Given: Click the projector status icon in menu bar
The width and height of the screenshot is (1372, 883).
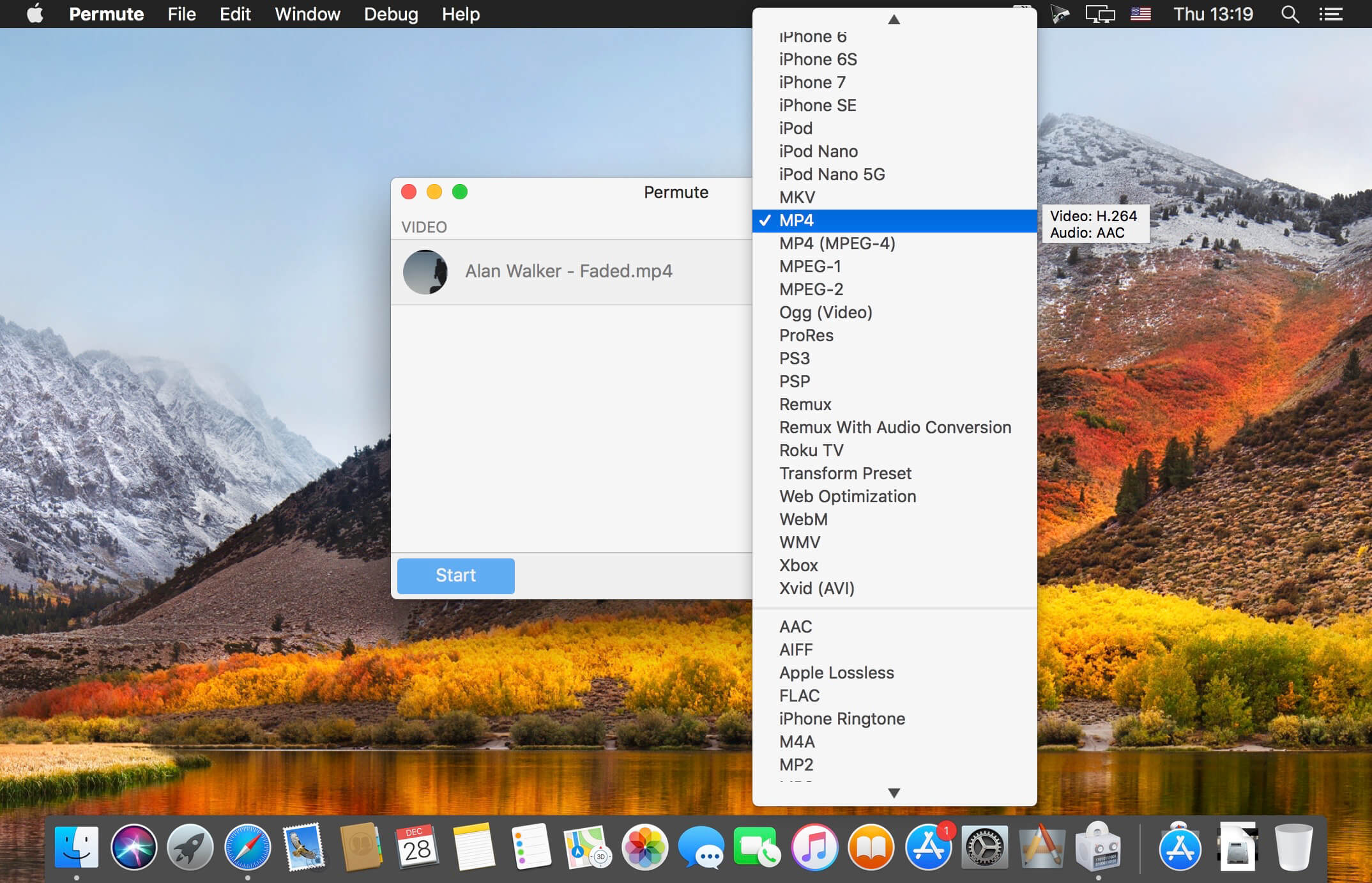Looking at the screenshot, I should (x=1060, y=14).
